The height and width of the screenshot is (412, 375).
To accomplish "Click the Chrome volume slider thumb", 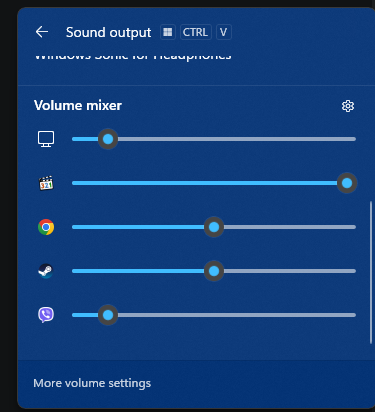I will click(214, 227).
